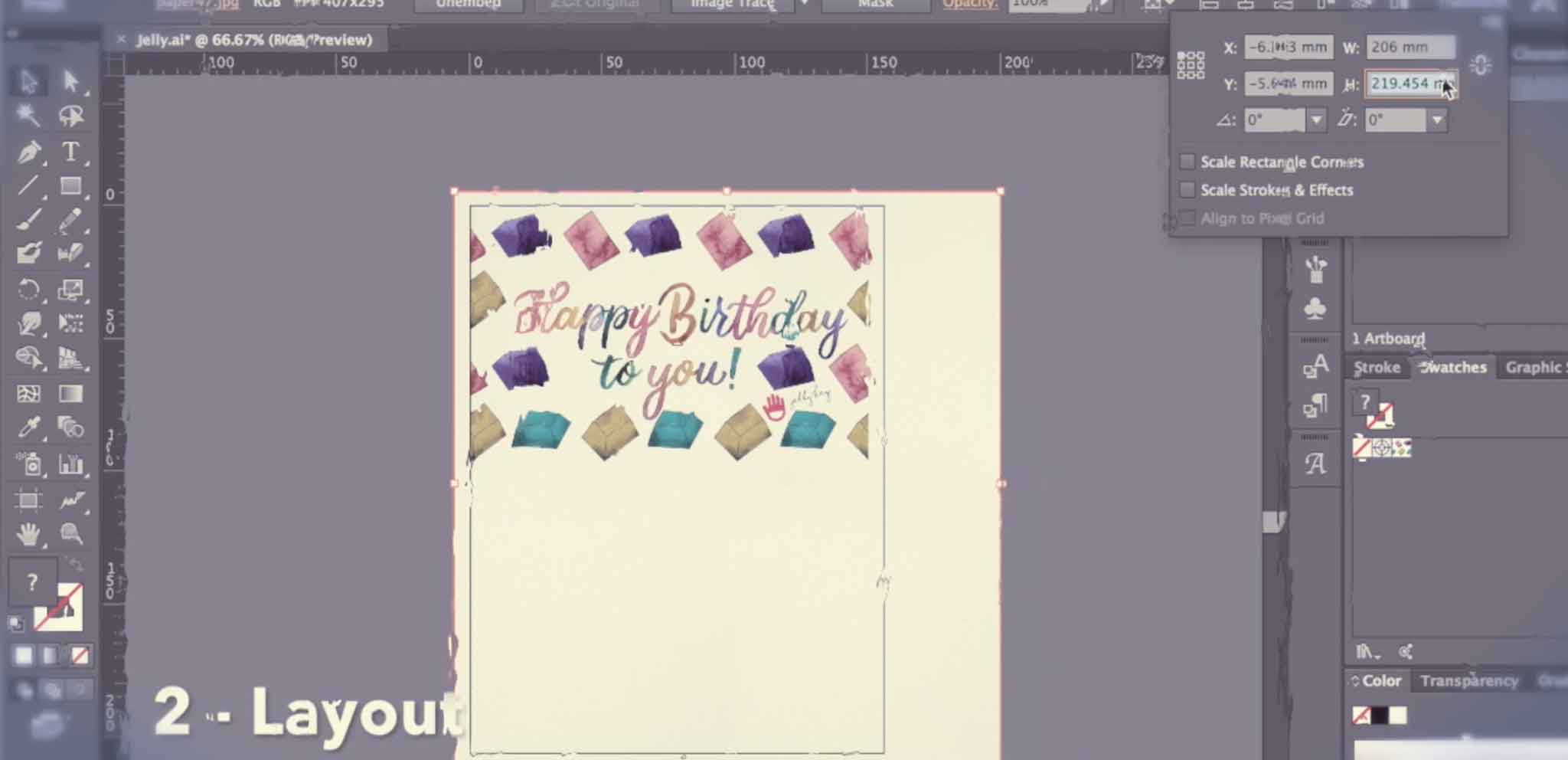
Task: Click the reference point locator grid
Action: (x=1191, y=65)
